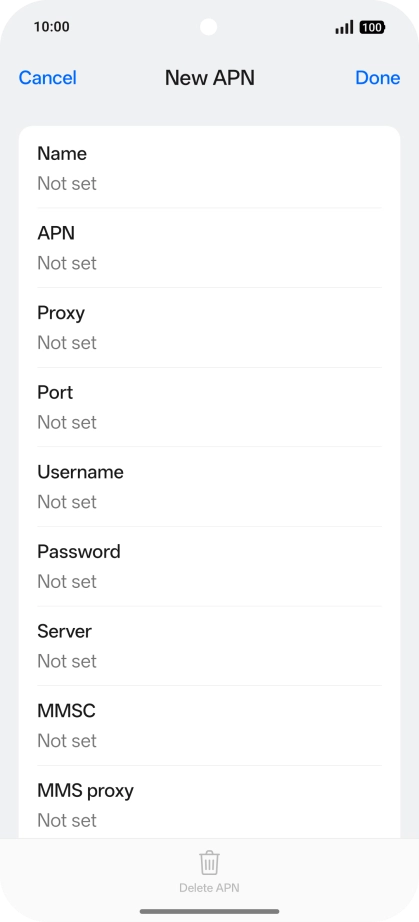This screenshot has height=922, width=419.
Task: Tap the Delete APN trash icon
Action: tap(209, 863)
